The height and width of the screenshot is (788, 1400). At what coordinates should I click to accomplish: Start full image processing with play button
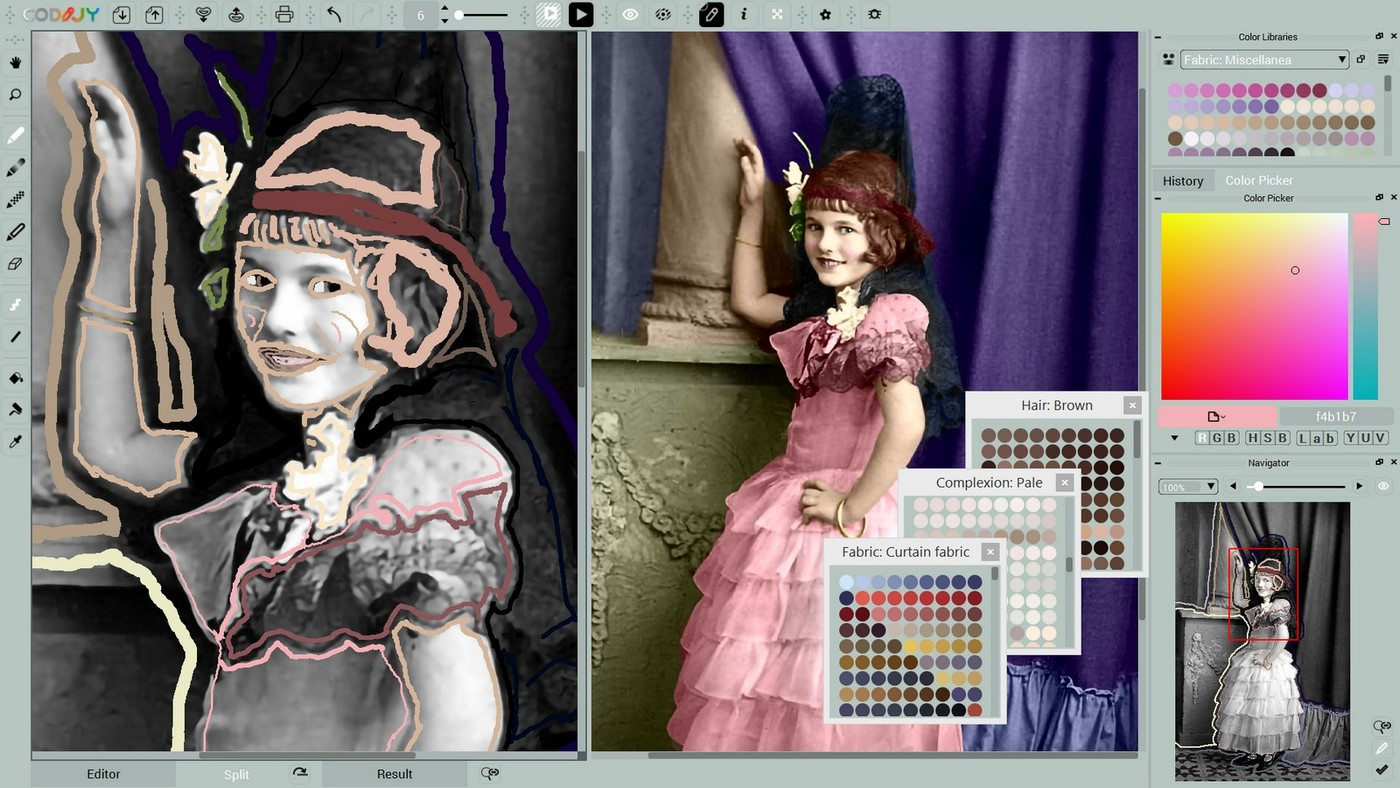[x=580, y=15]
